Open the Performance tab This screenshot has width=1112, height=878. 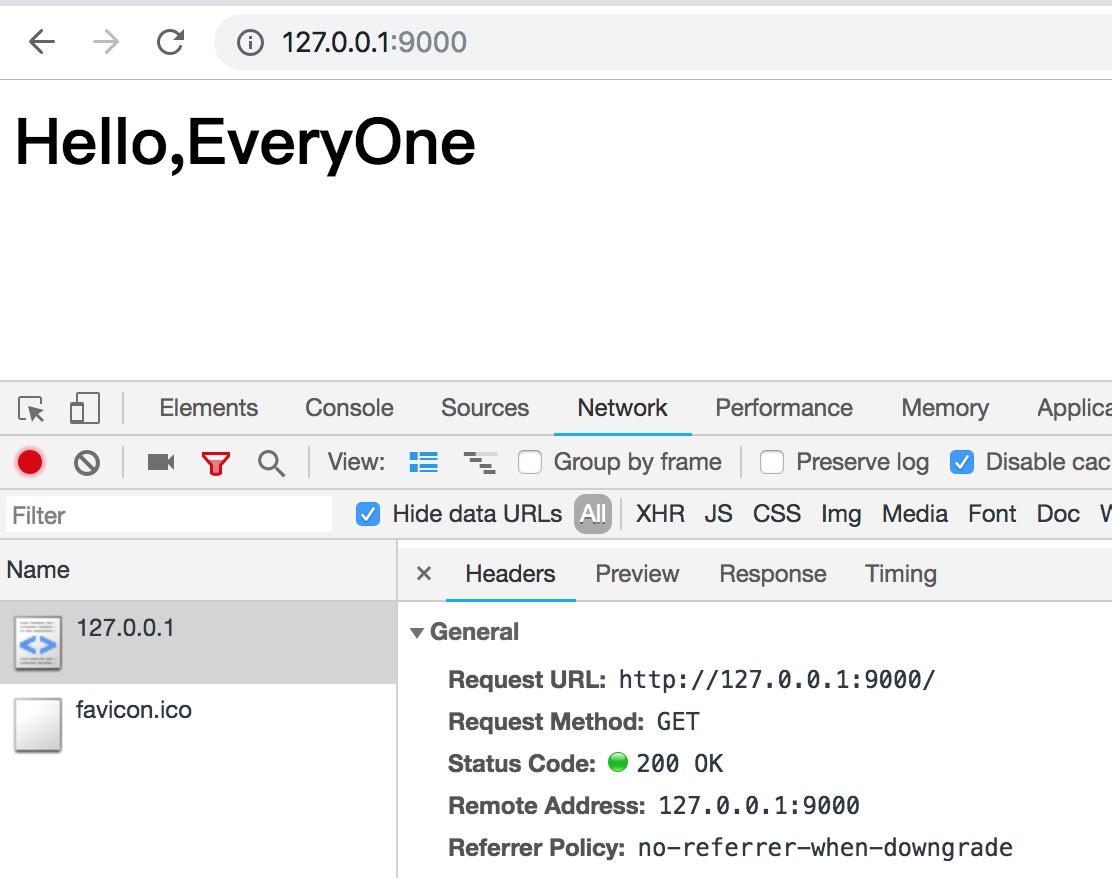point(784,409)
